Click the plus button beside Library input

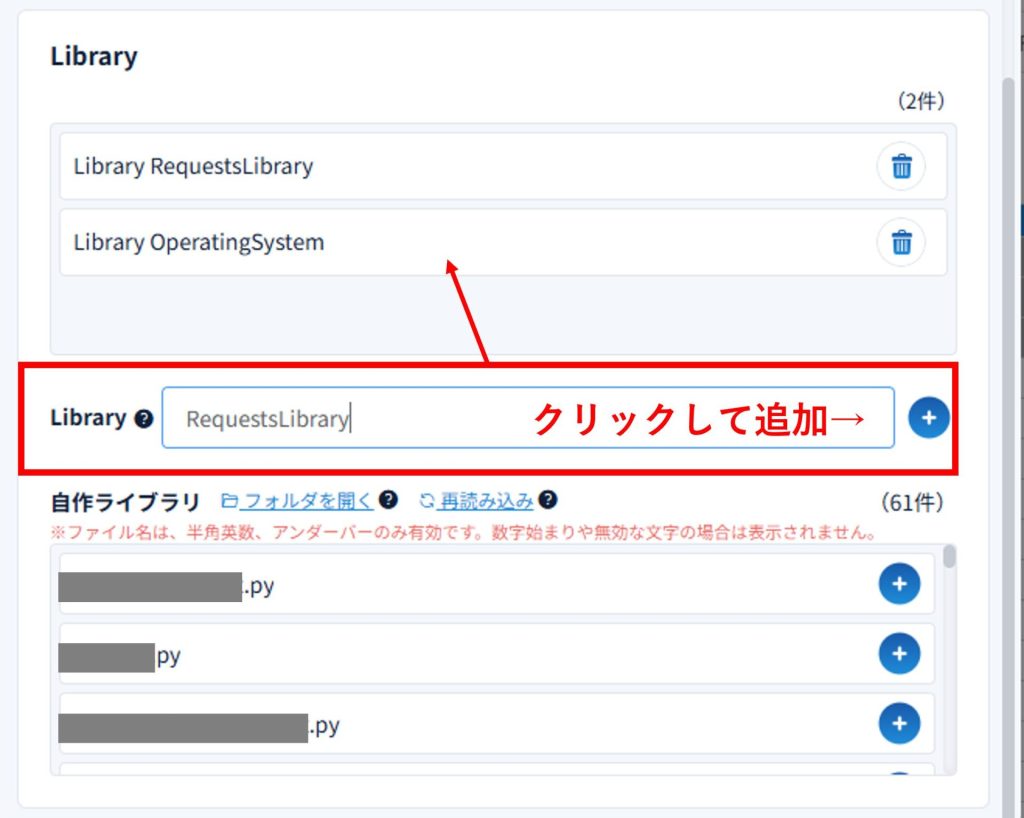[x=928, y=418]
